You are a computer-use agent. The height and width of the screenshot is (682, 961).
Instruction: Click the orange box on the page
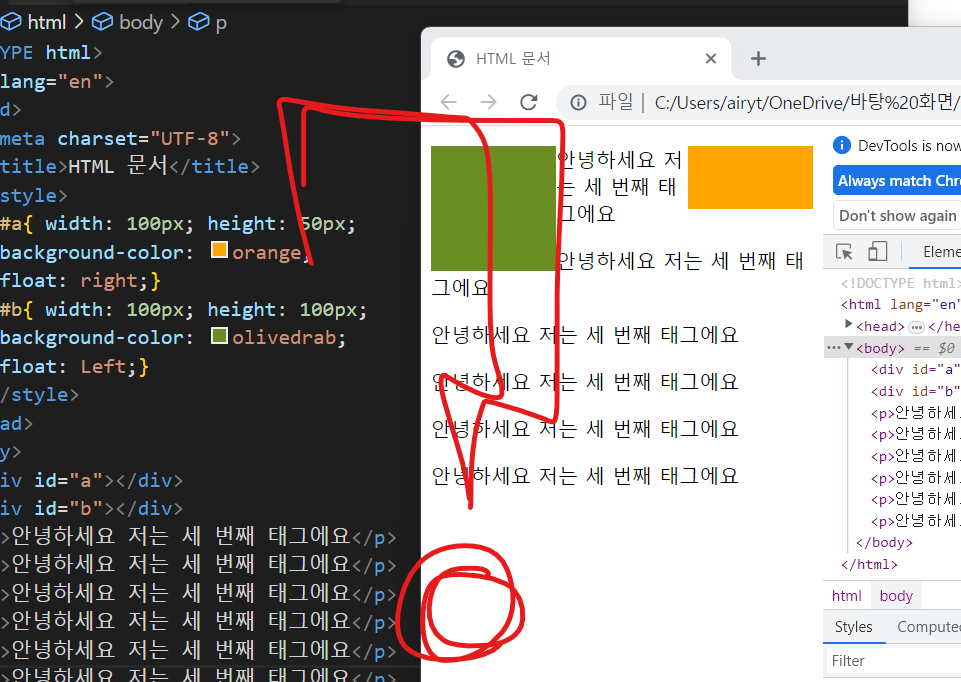750,177
